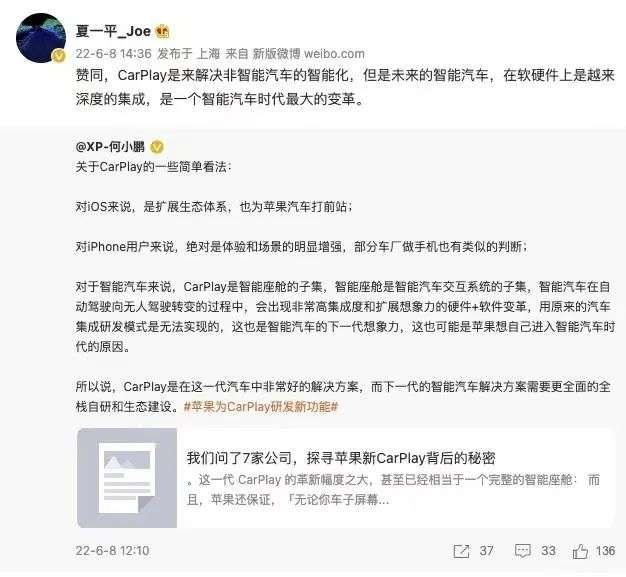Open article 我们问了7家公司 title

(341, 458)
